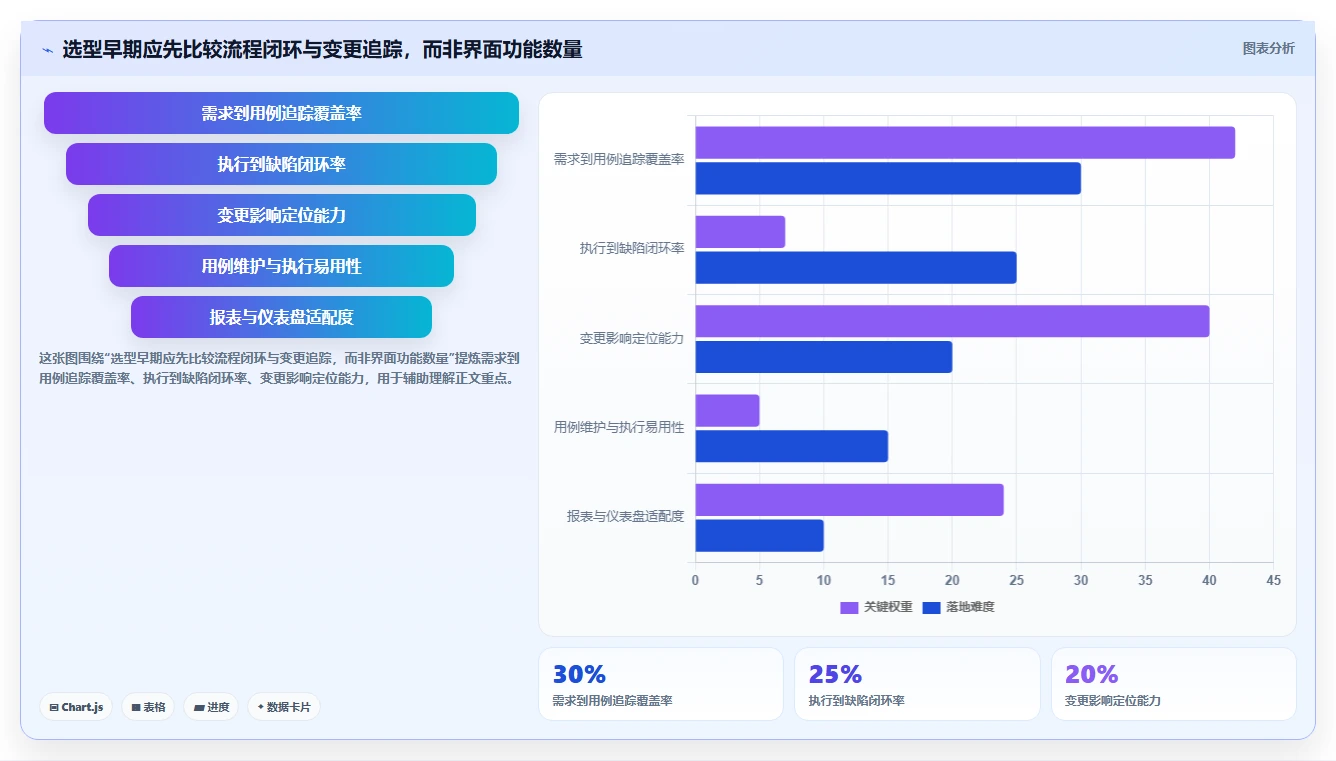Toggle the 关键权重 legend entry
Viewport: 1336px width, 761px height.
(876, 607)
